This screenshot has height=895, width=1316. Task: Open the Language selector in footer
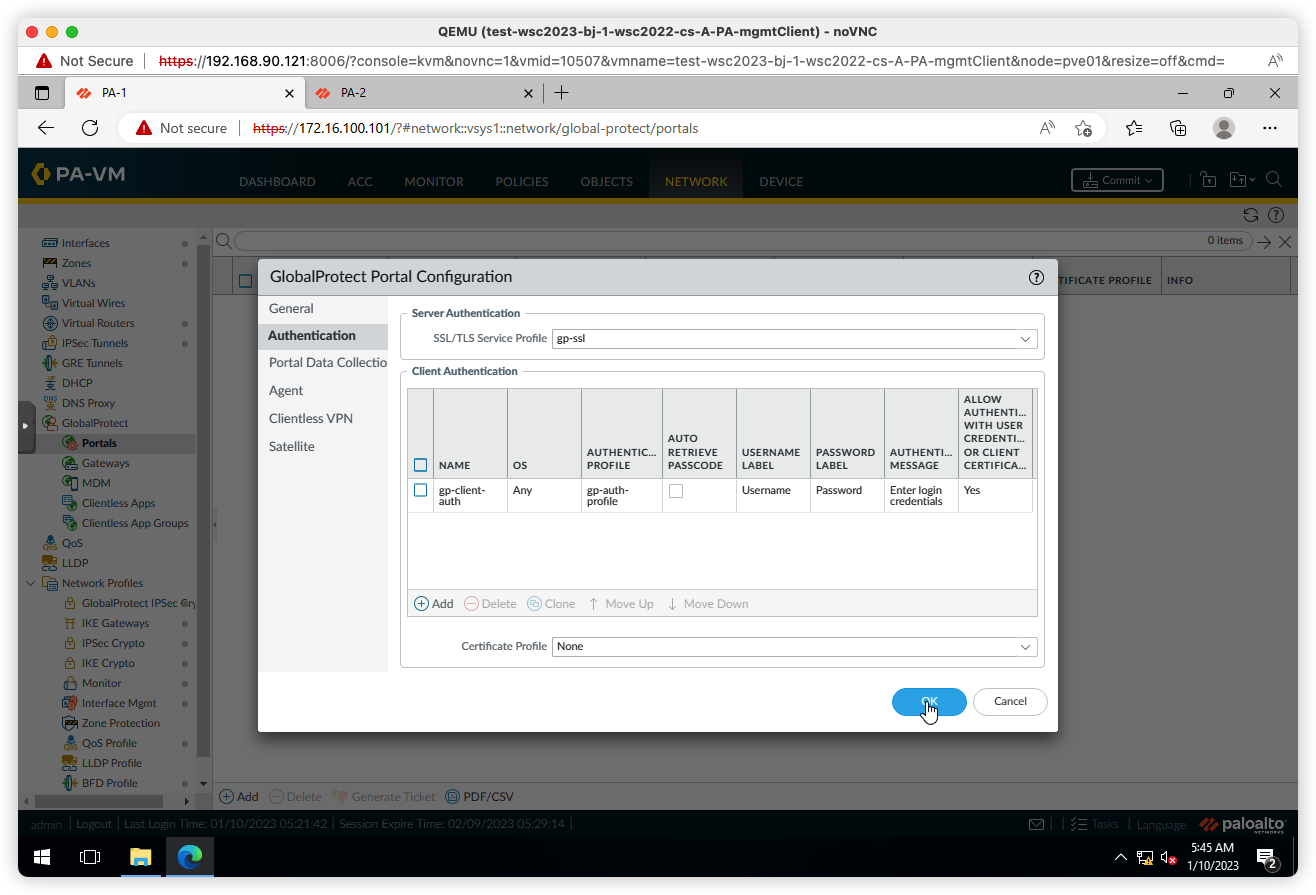click(1161, 825)
